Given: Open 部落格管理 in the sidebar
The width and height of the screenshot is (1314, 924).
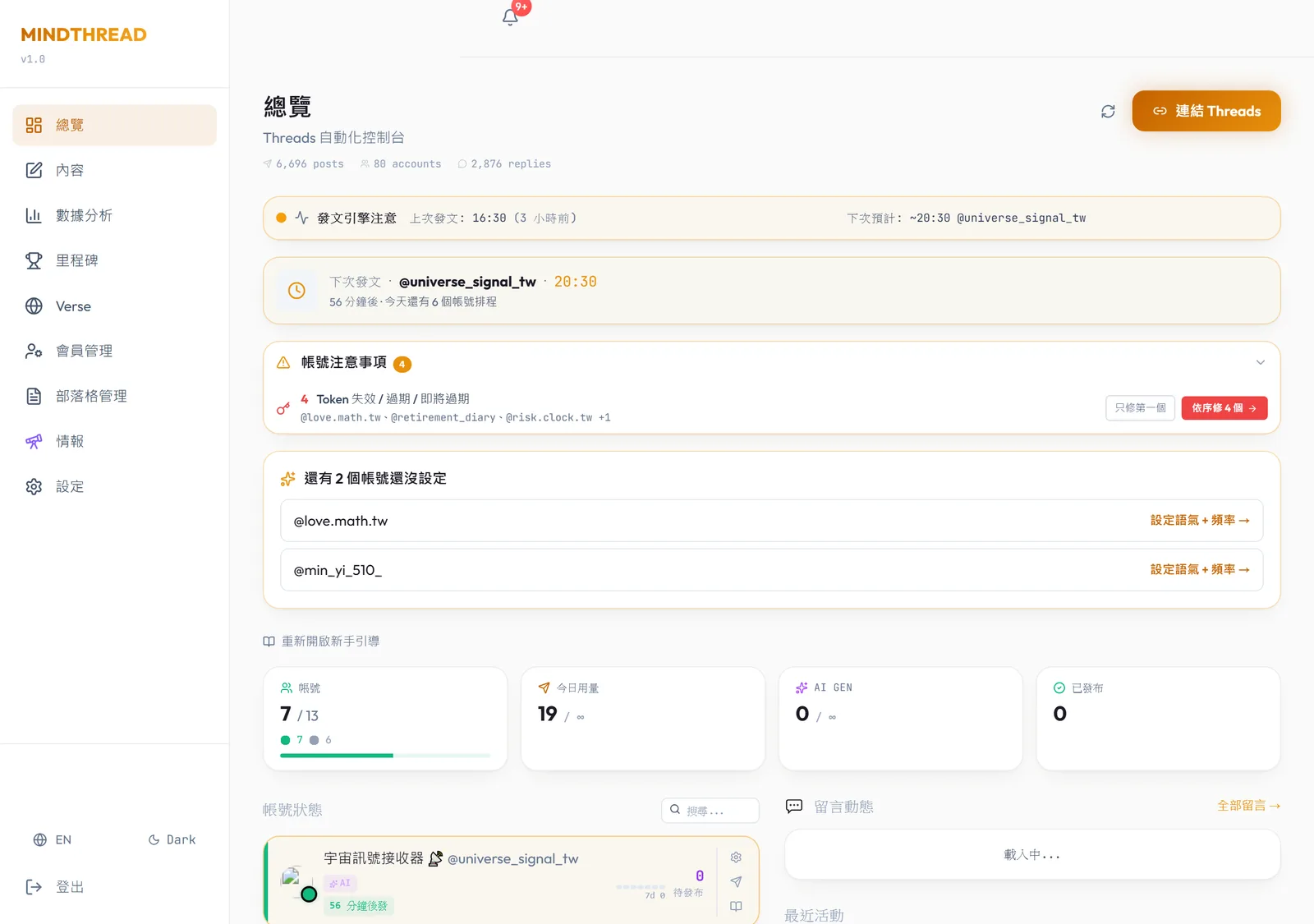Looking at the screenshot, I should click(x=115, y=396).
